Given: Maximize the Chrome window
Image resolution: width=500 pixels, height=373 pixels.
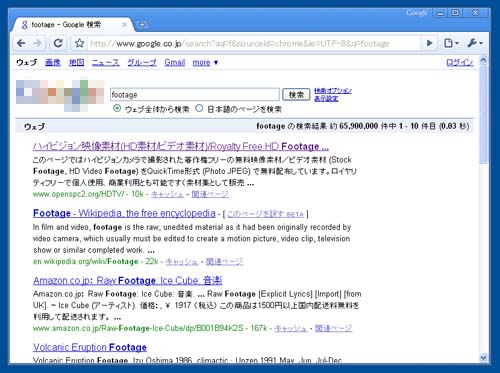Looking at the screenshot, I should coord(455,13).
